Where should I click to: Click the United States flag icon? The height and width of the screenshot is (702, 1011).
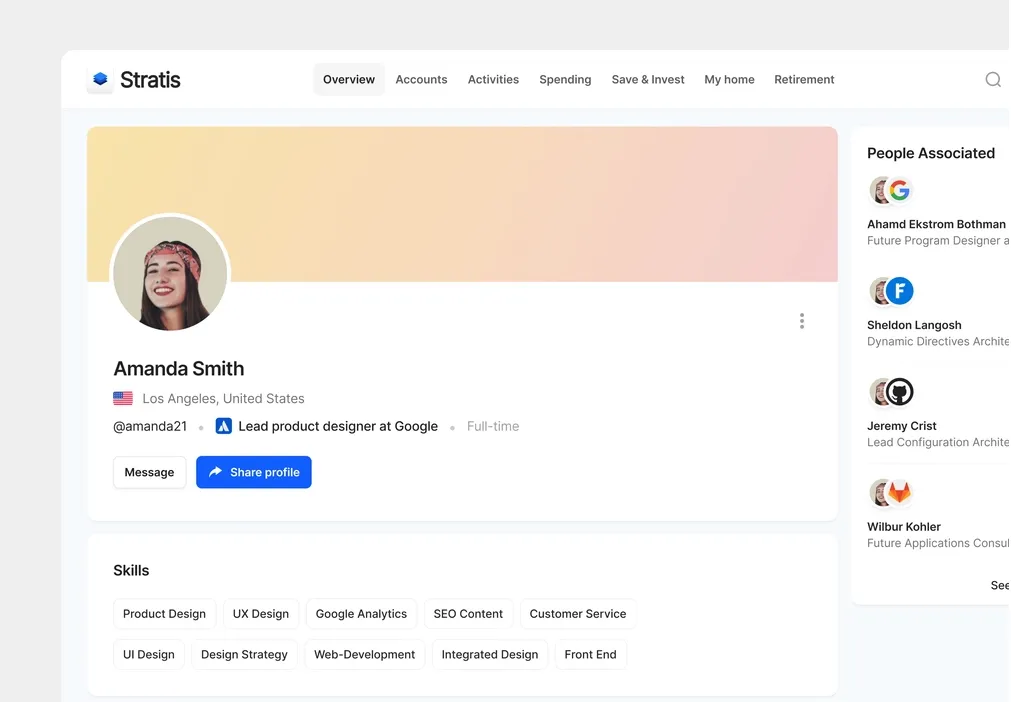click(123, 398)
